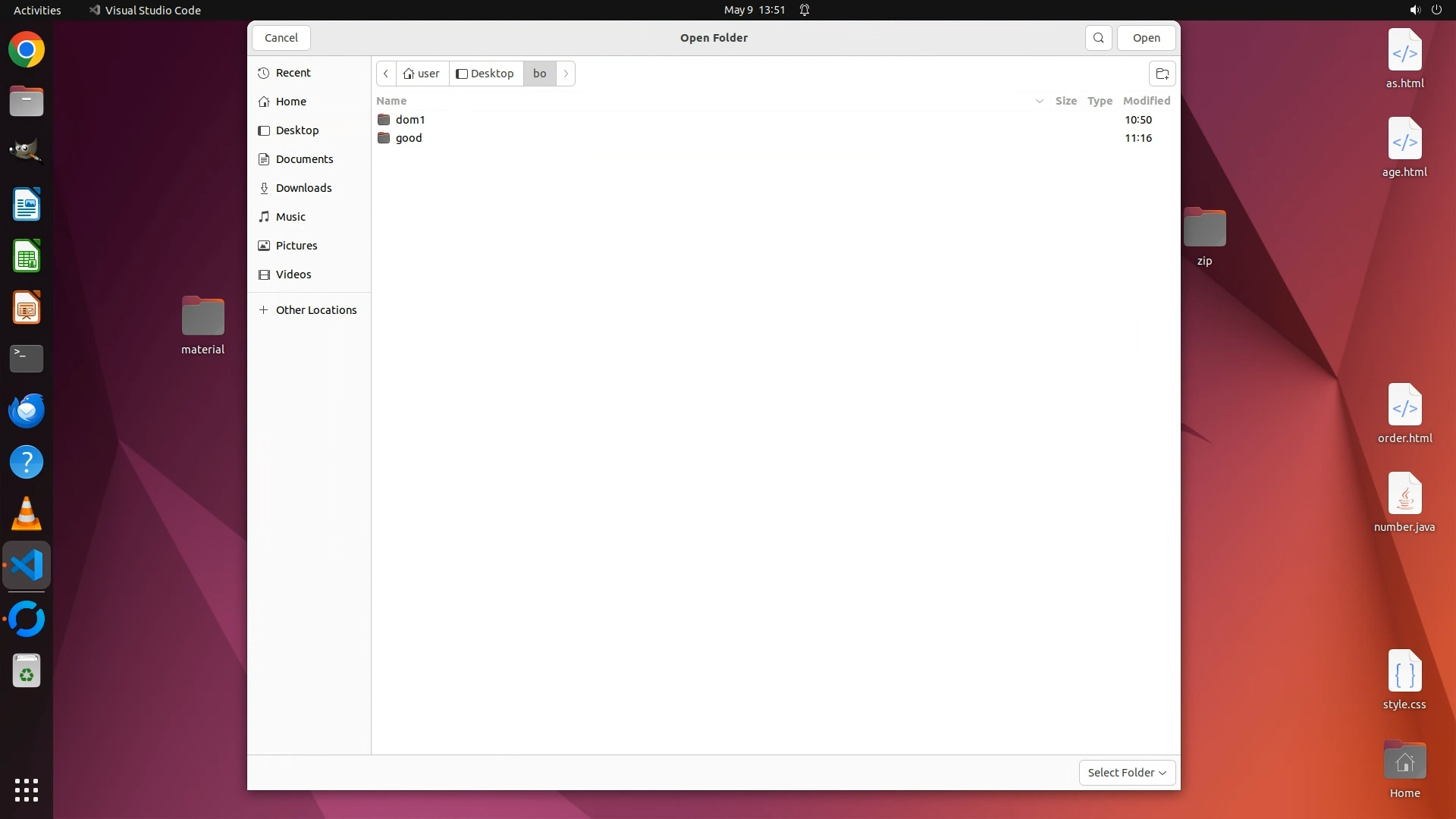Click the create new folder icon
The image size is (1456, 819).
pos(1162,74)
